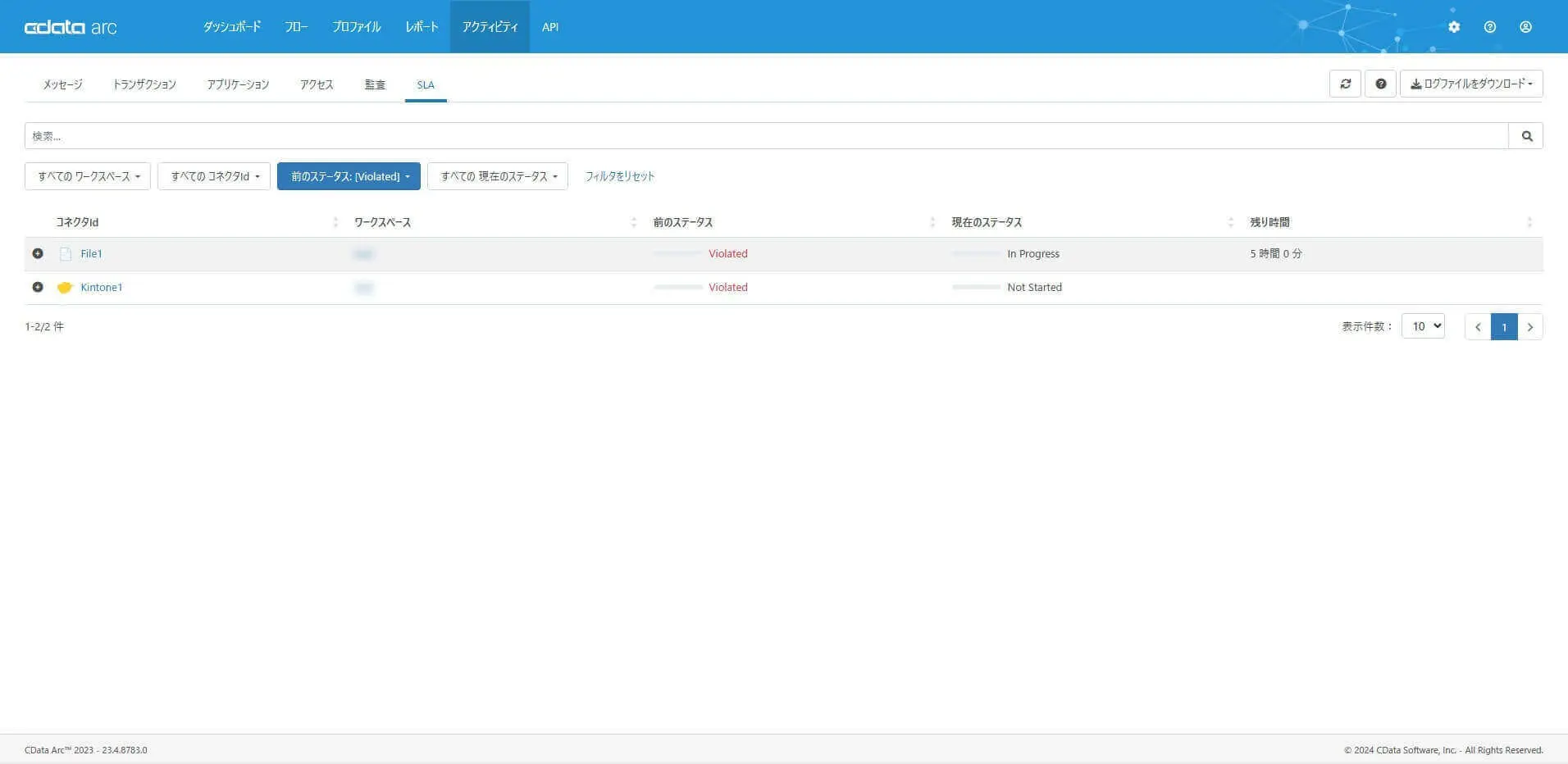Open the ログファイルをダウンロード dropdown
This screenshot has width=1568, height=764.
pos(1471,84)
